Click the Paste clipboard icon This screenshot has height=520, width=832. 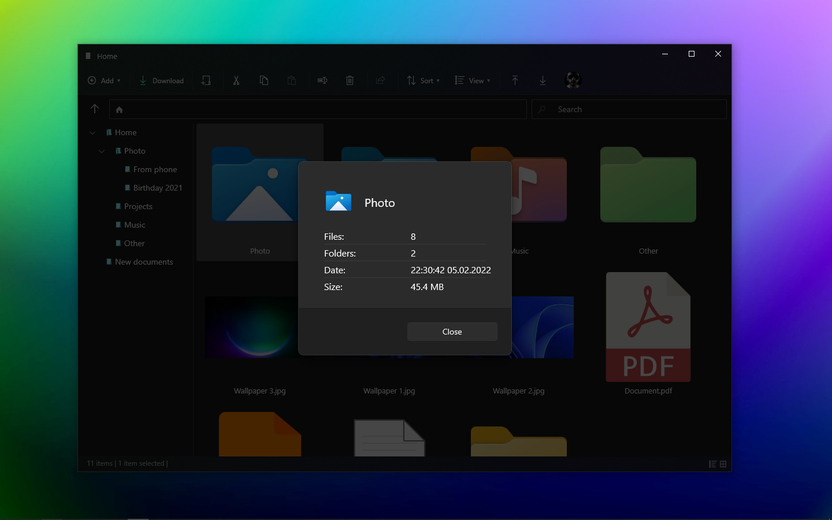[291, 81]
